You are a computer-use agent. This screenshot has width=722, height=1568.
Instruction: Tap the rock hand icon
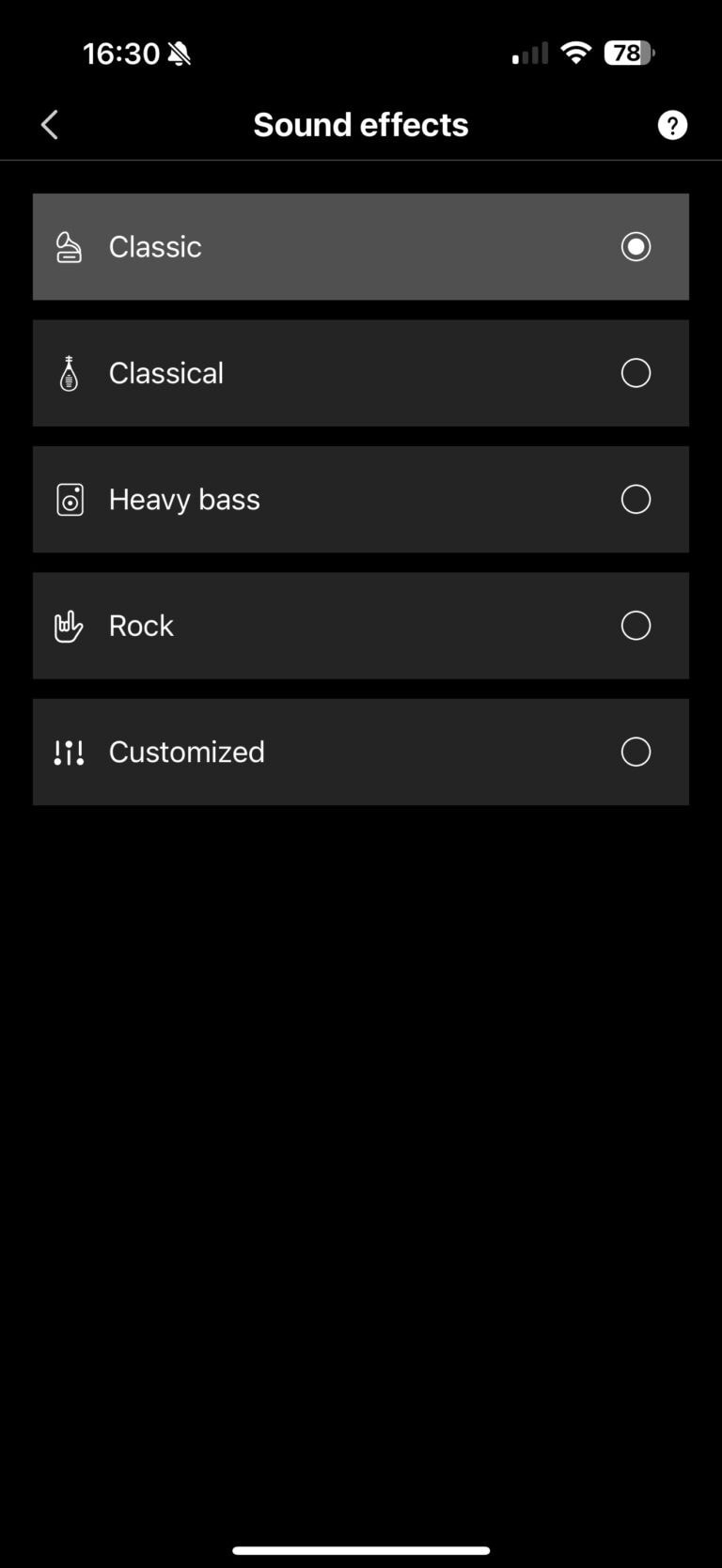69,626
